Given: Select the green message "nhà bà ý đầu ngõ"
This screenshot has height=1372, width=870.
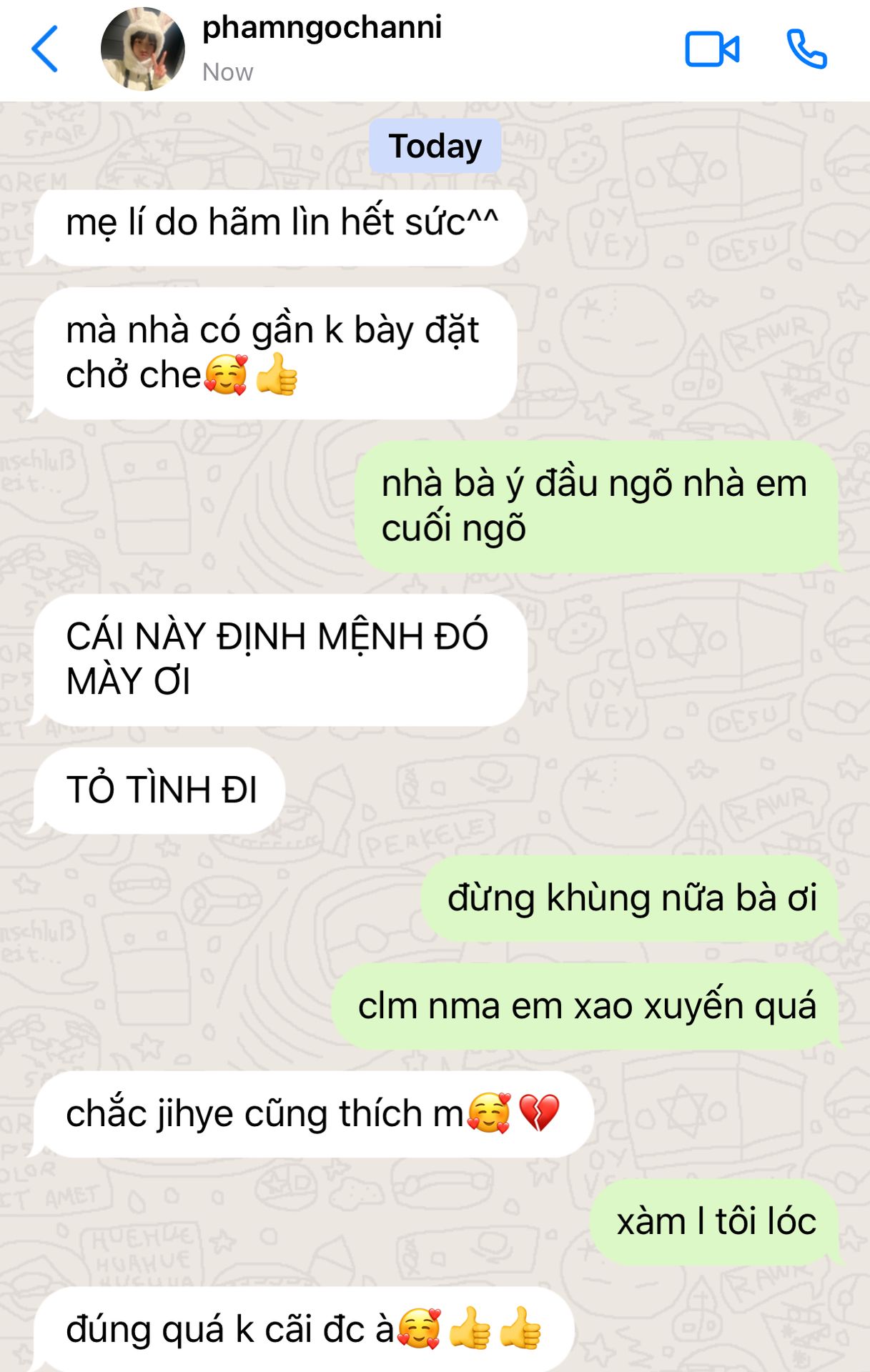Looking at the screenshot, I should pos(596,506).
